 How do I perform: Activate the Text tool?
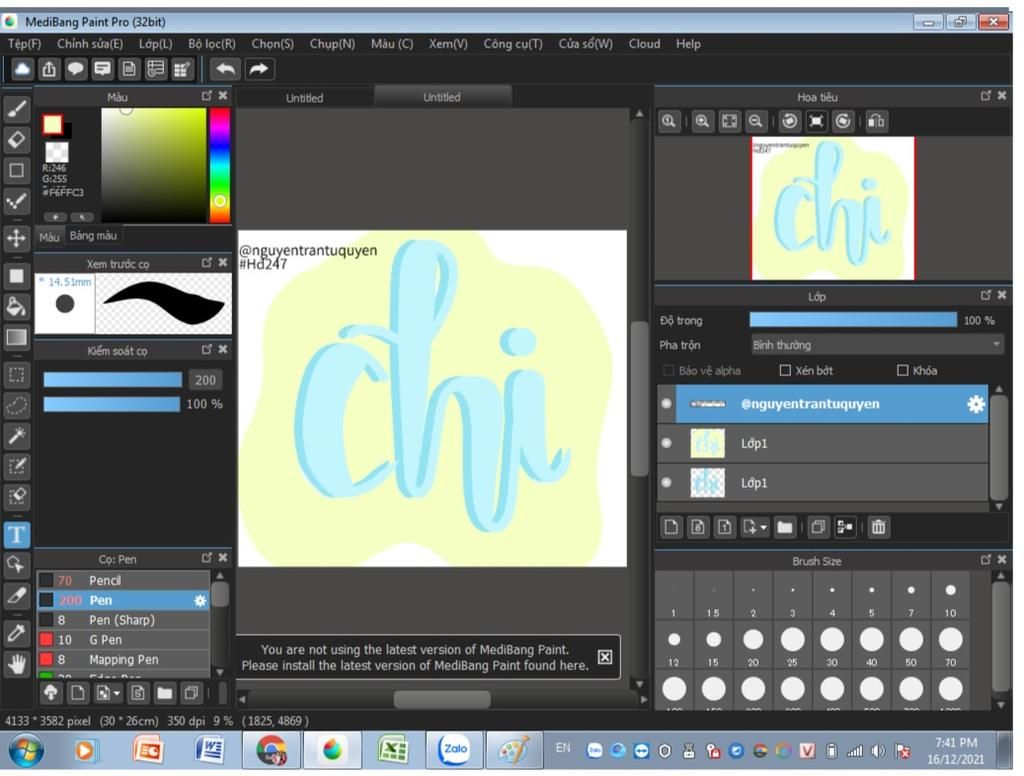tap(17, 534)
